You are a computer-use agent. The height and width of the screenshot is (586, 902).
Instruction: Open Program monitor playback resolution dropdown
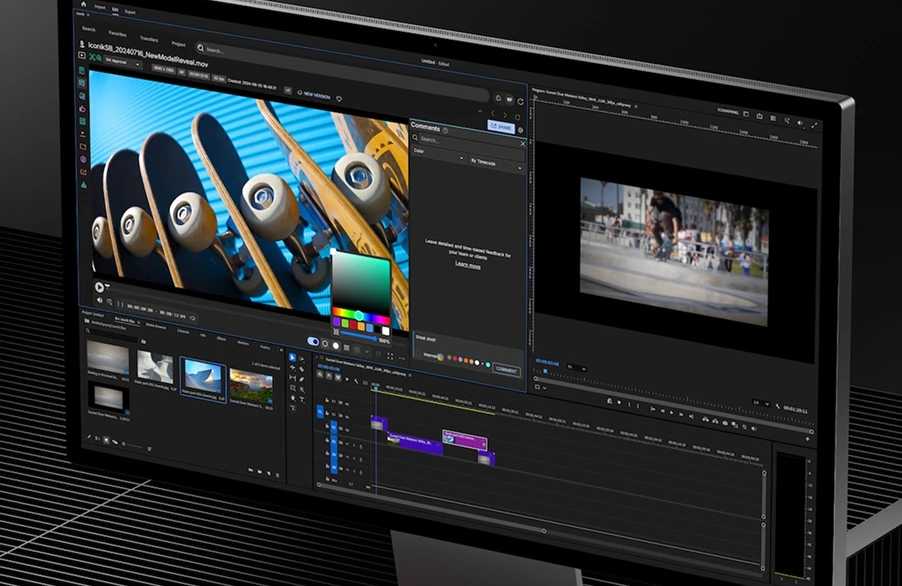[x=760, y=404]
